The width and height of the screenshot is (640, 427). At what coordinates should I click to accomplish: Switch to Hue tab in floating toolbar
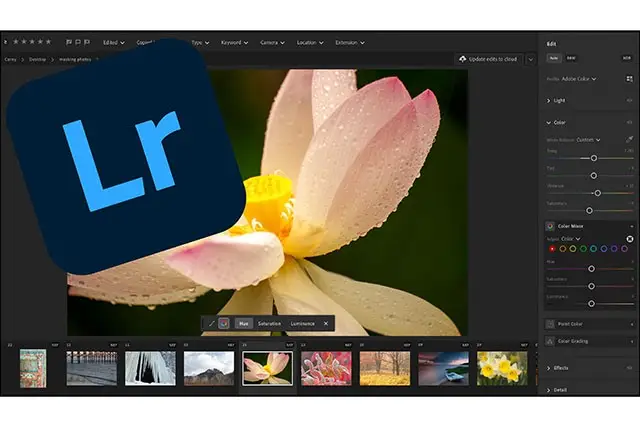244,324
